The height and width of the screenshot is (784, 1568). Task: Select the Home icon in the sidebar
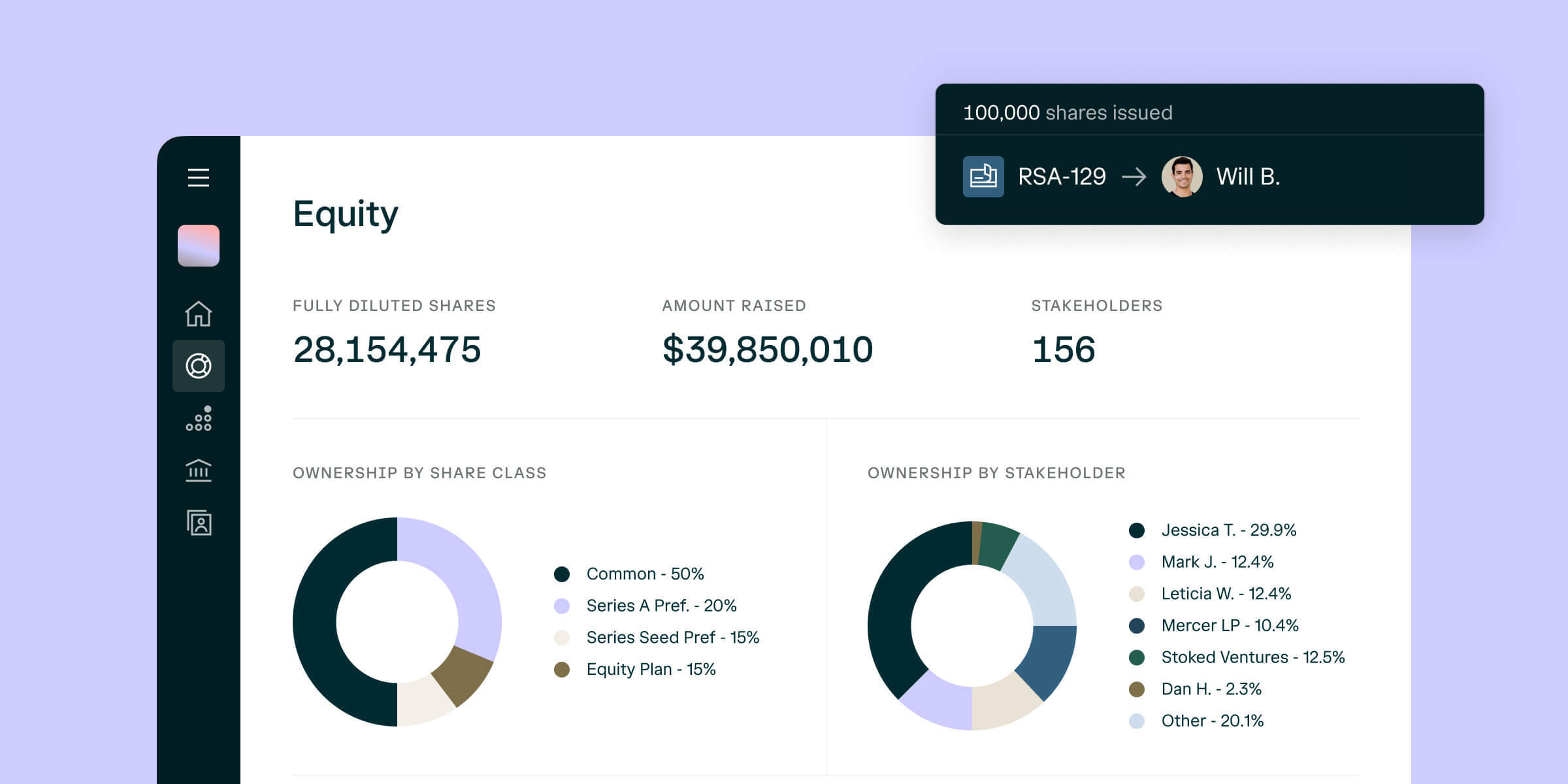click(x=198, y=314)
